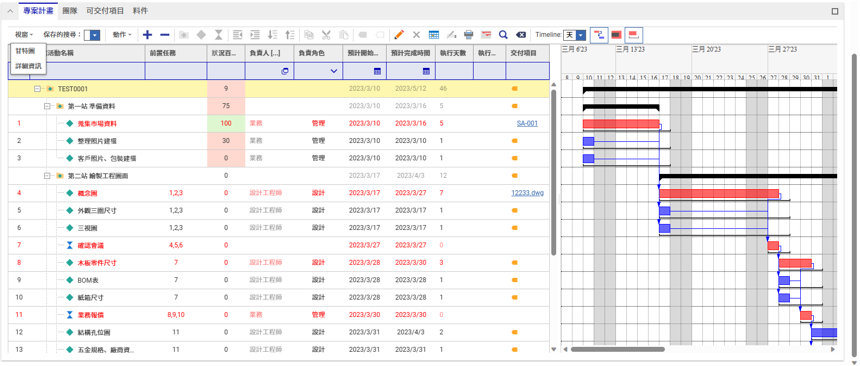The width and height of the screenshot is (860, 366).
Task: Click the 前置任務 column header
Action: pos(176,53)
